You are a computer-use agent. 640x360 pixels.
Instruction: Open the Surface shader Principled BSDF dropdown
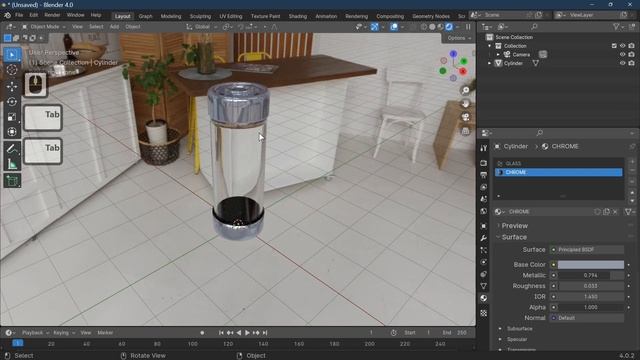[587, 249]
